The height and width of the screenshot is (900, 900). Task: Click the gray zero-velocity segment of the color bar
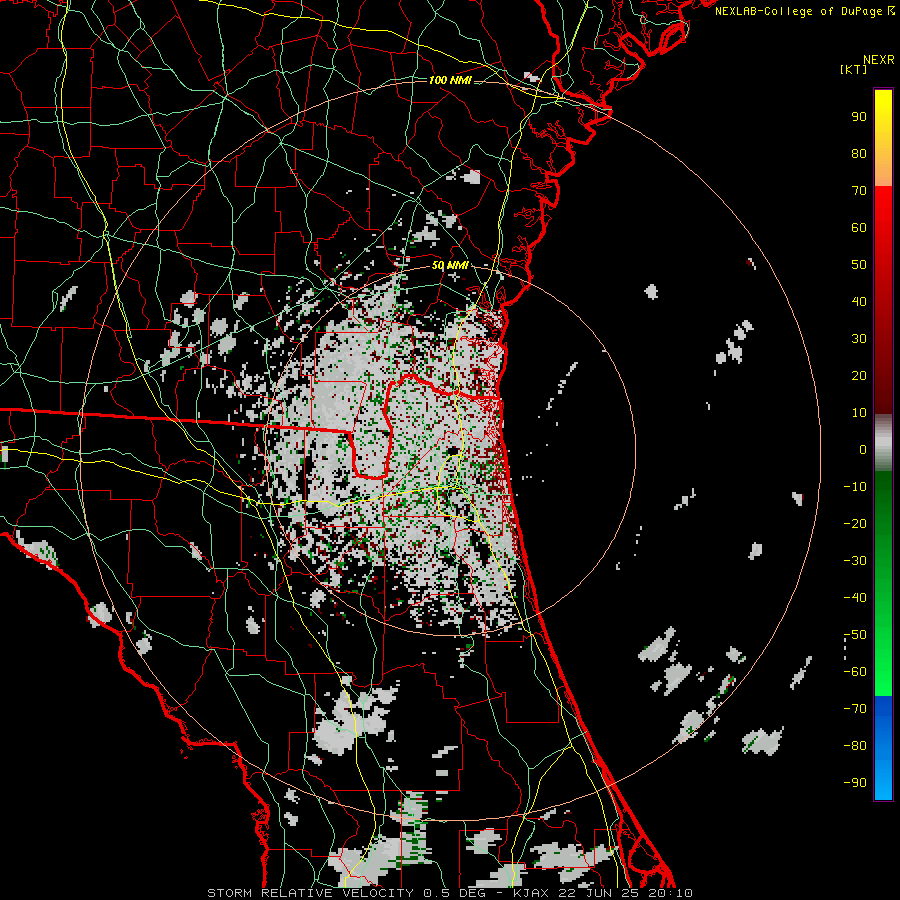tap(883, 443)
